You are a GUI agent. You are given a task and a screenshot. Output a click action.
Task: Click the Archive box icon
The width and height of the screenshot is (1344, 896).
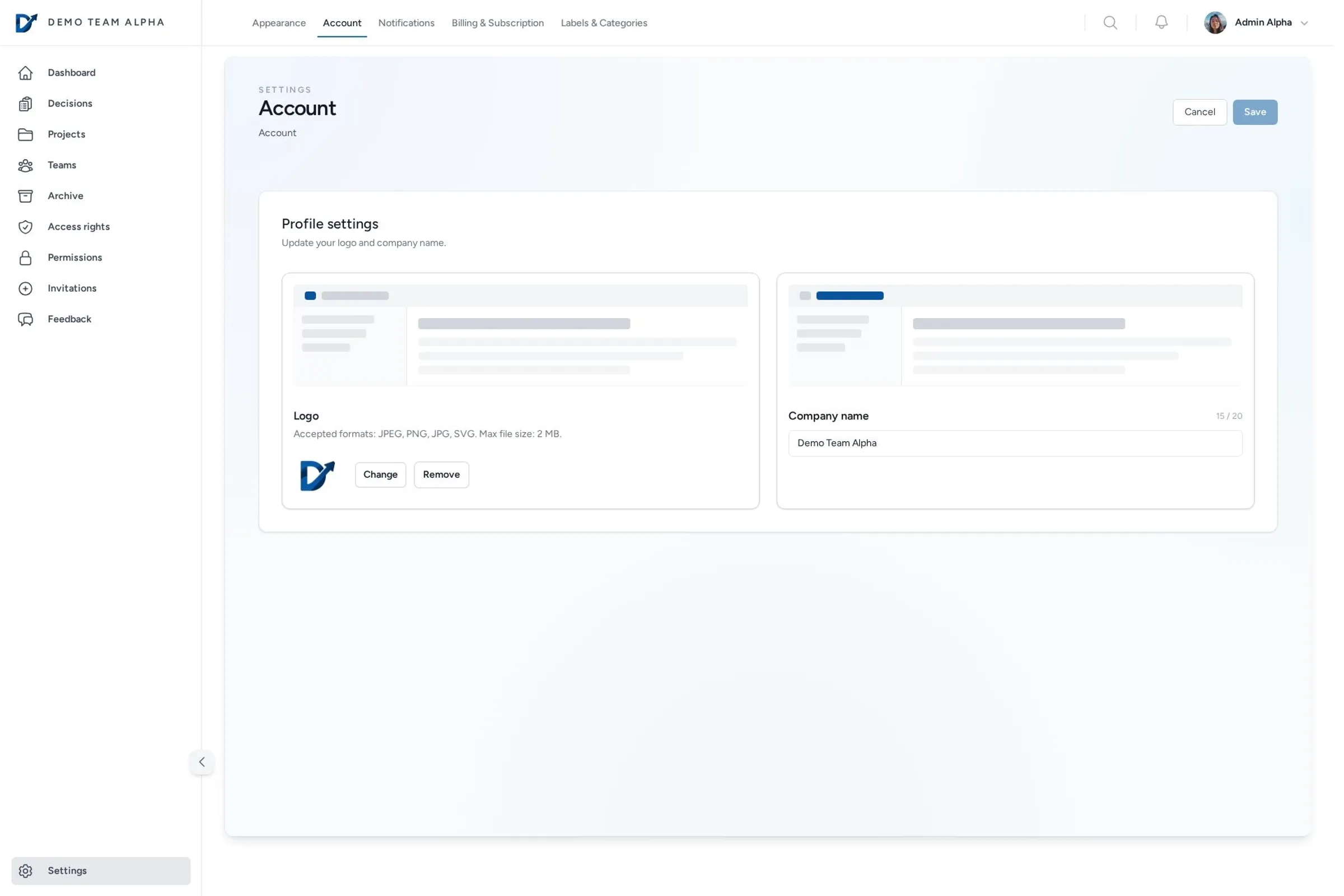pos(25,197)
